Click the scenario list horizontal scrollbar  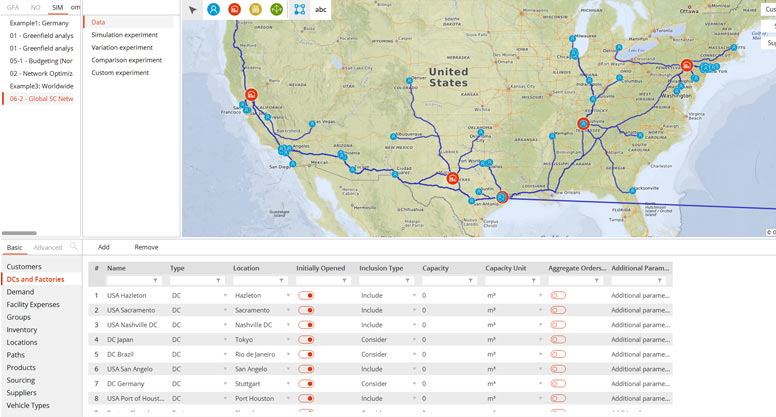point(19,233)
